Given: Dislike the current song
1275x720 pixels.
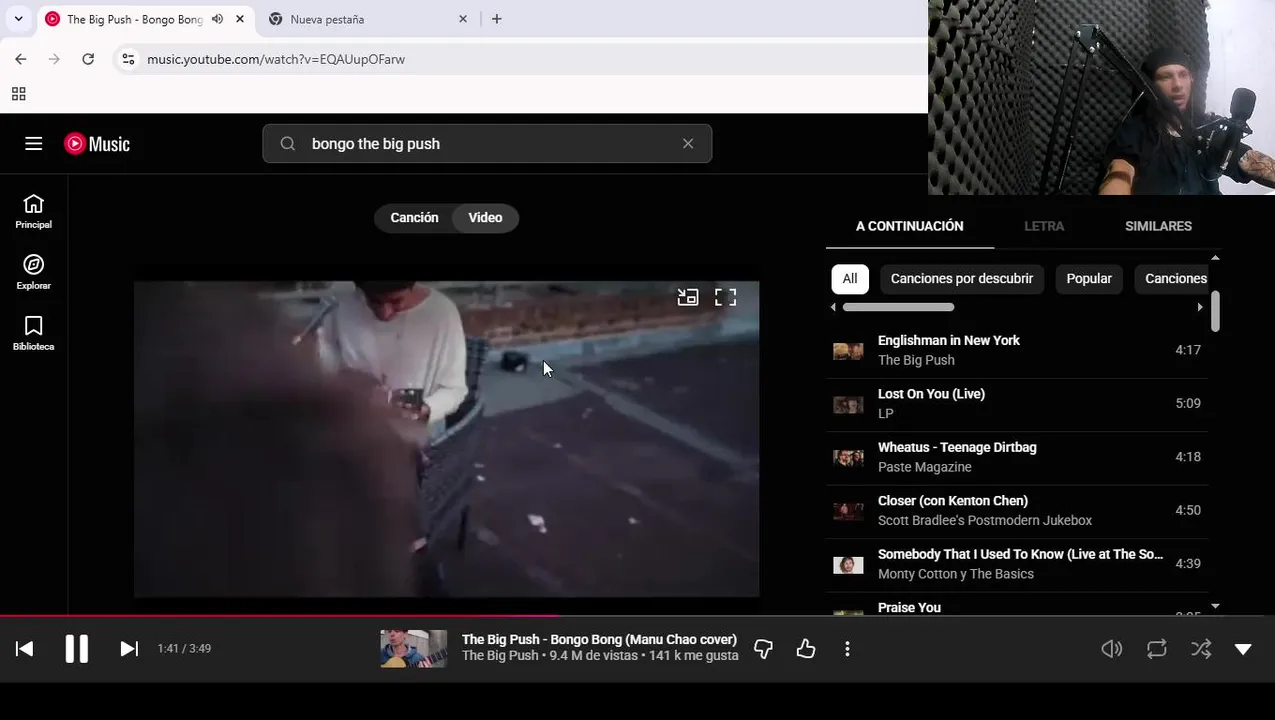Looking at the screenshot, I should pos(763,649).
